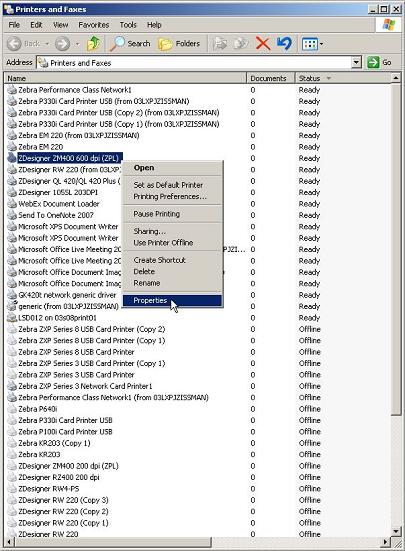The image size is (405, 551).
Task: Click Zebra KR203 (Copy 1) printer icon
Action: pyautogui.click(x=12, y=443)
